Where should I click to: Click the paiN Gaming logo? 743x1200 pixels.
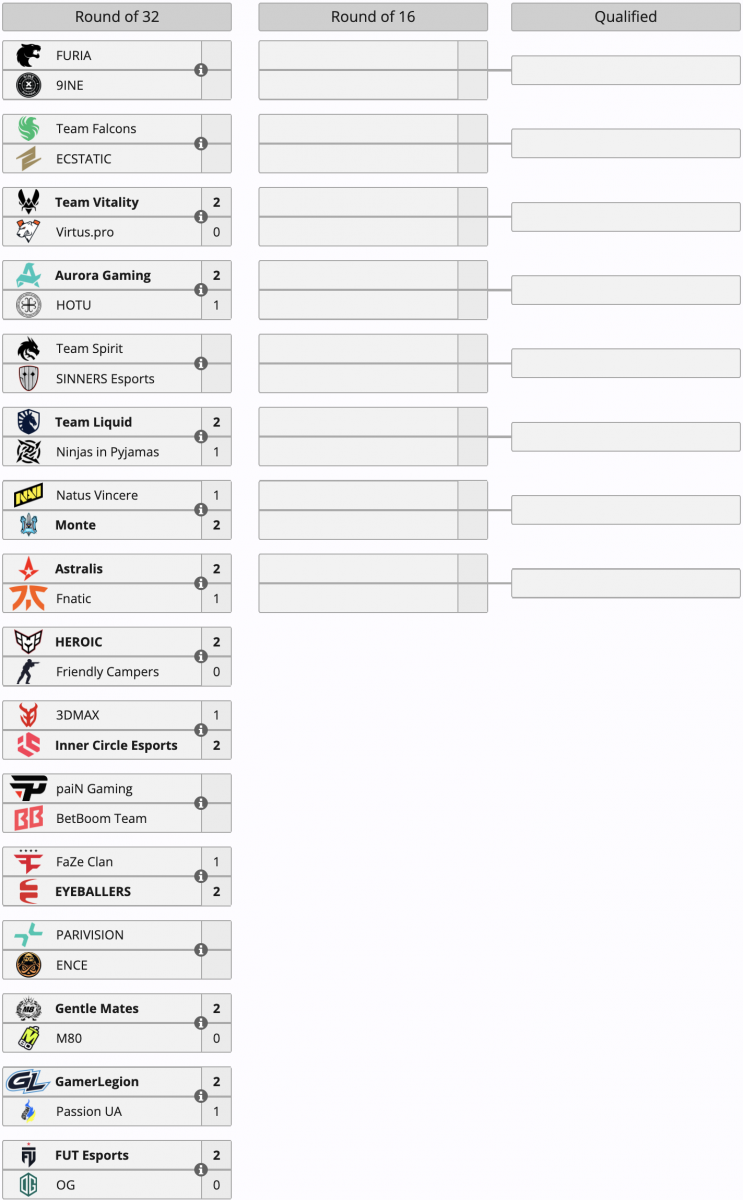tap(28, 788)
